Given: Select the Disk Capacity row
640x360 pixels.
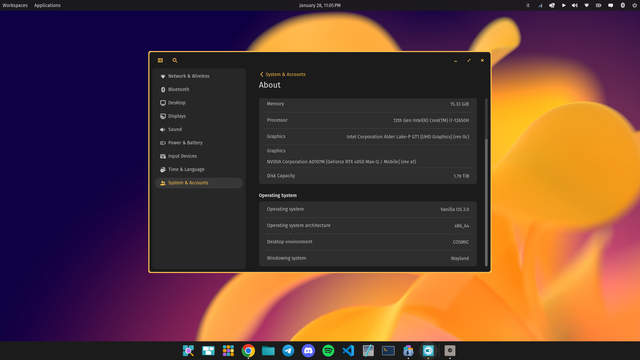Looking at the screenshot, I should (x=368, y=176).
